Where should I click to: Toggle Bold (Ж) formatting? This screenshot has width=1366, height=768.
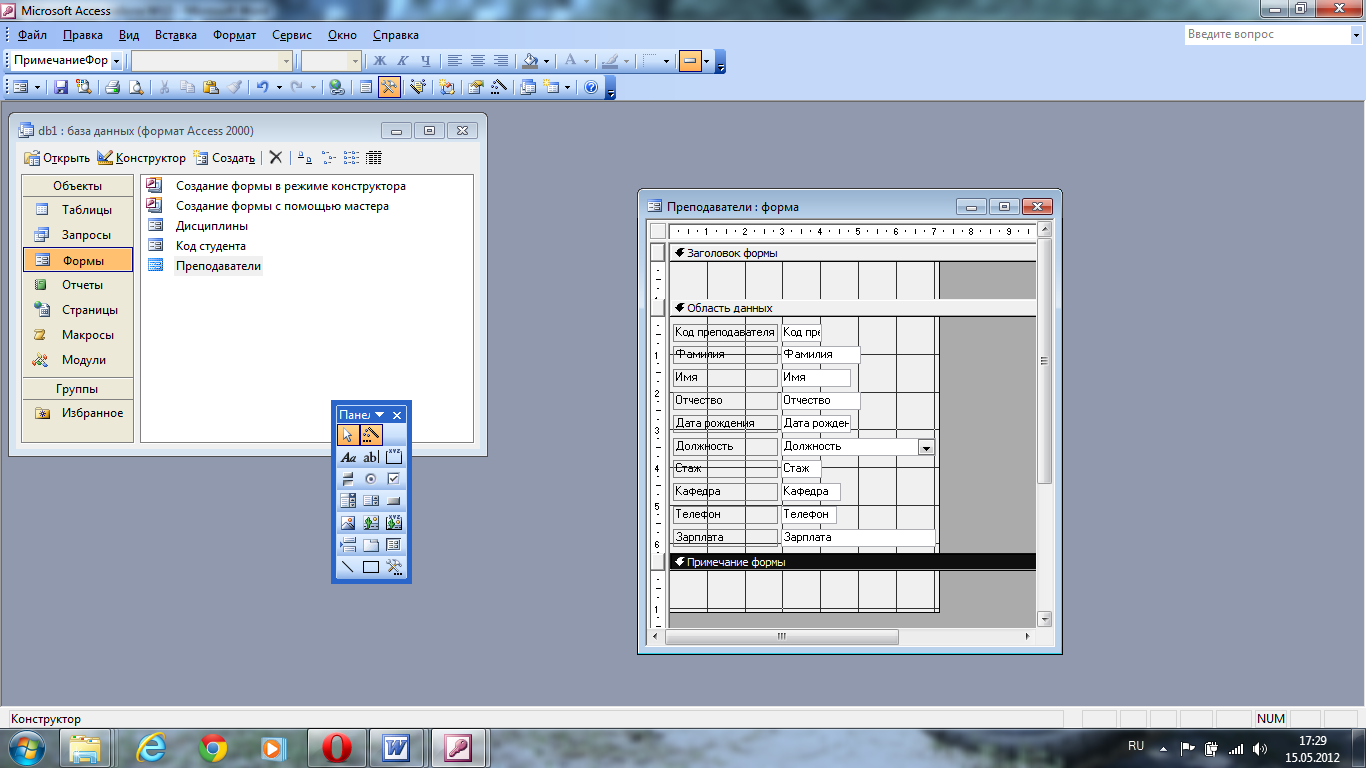380,61
